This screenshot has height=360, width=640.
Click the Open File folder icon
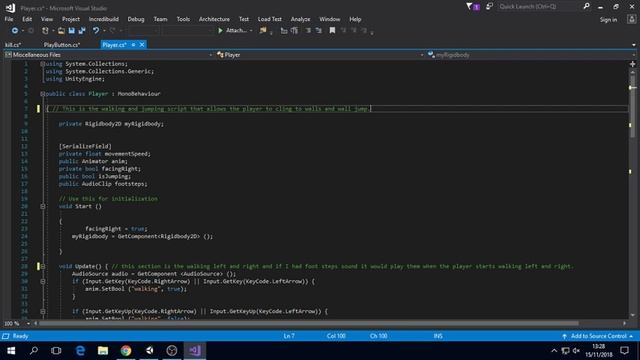pyautogui.click(x=61, y=31)
